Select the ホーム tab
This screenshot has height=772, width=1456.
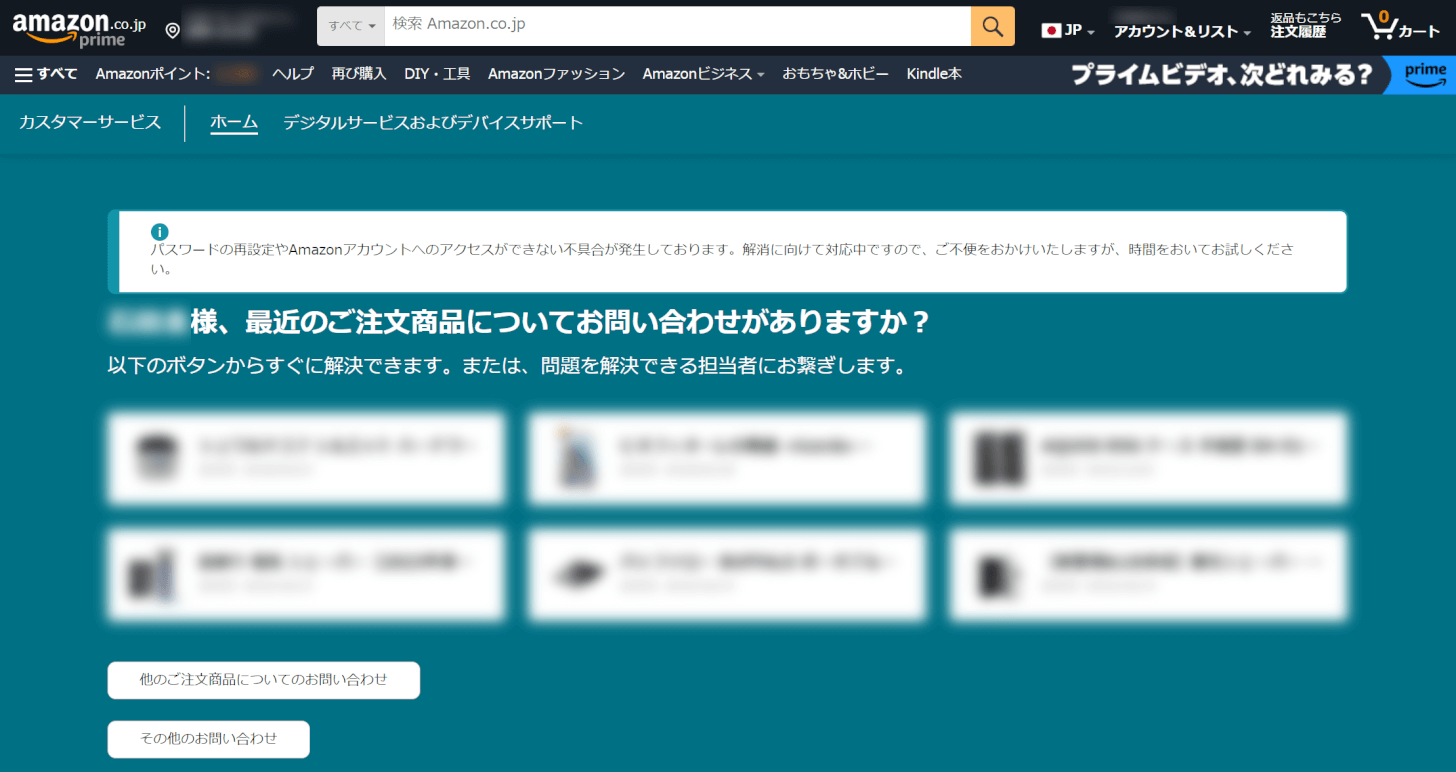(x=234, y=123)
